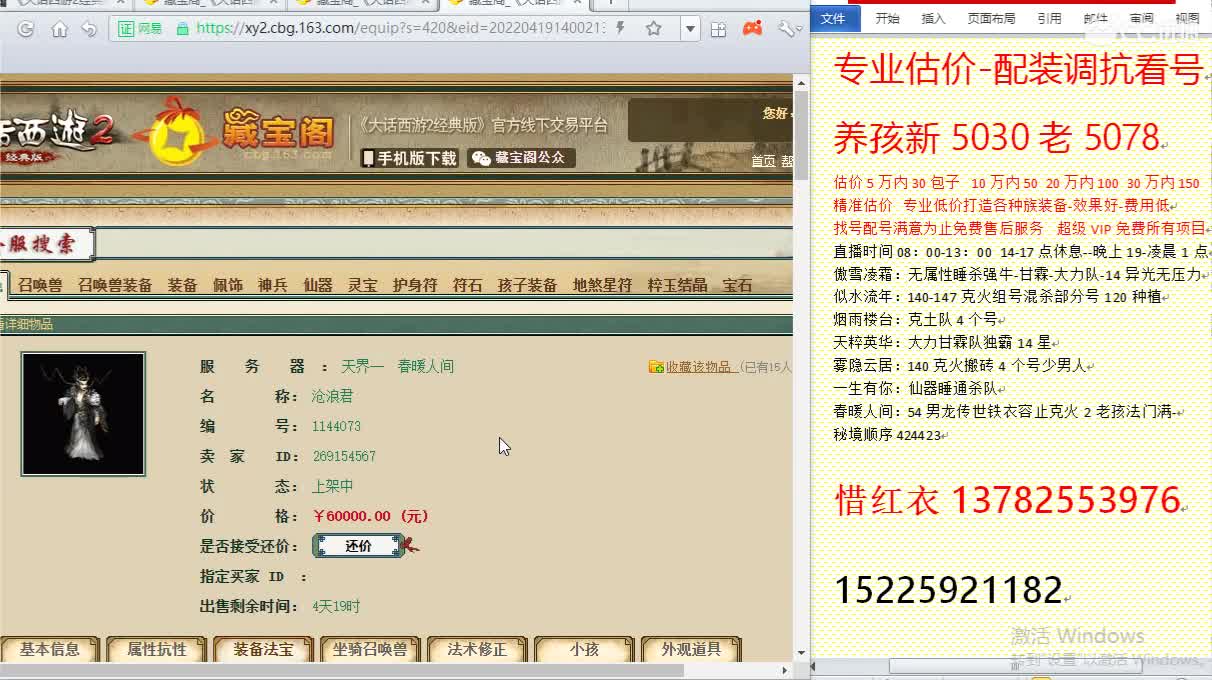Open the 符石 category tab

(x=467, y=285)
